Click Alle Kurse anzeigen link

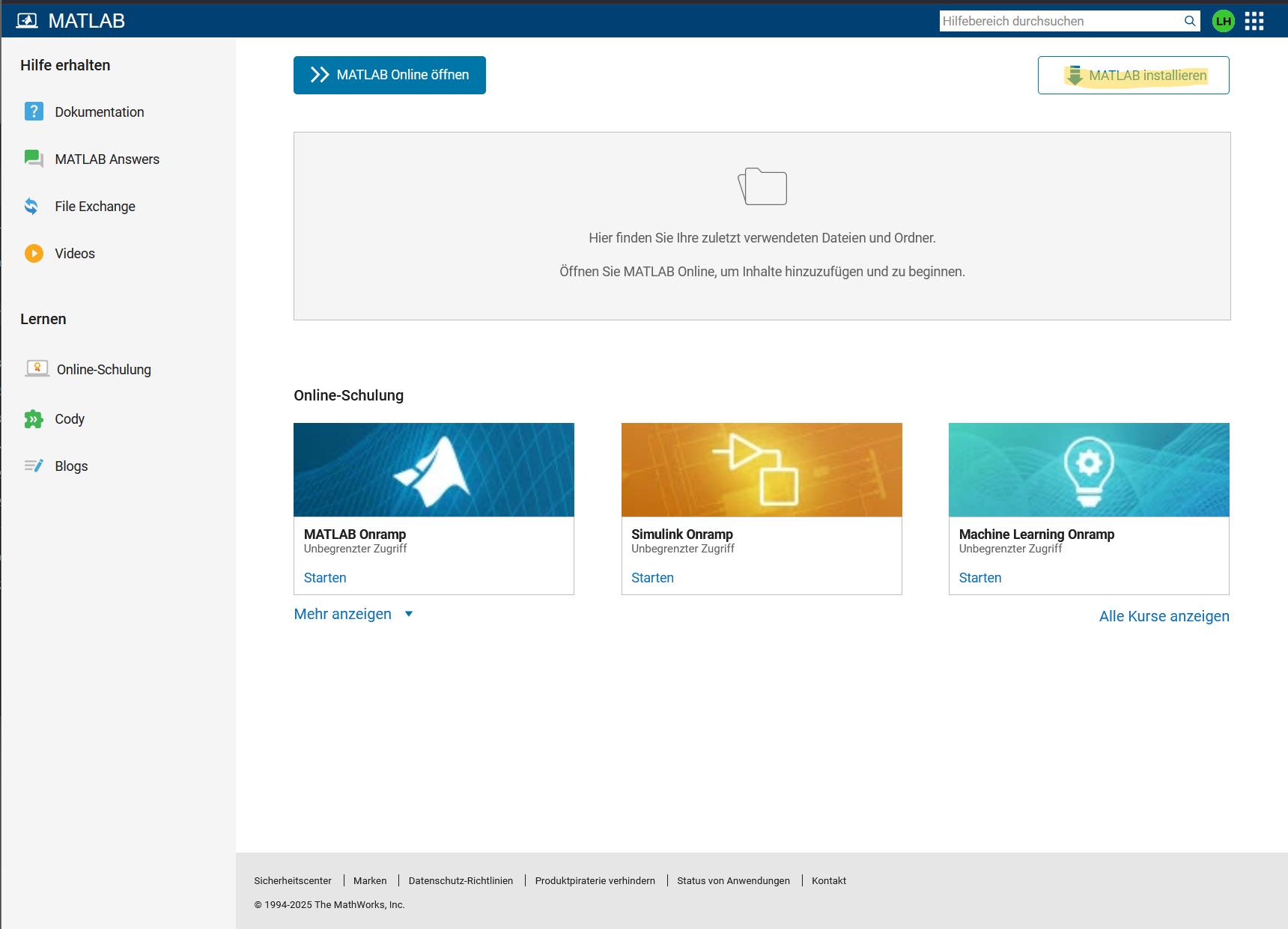point(1164,616)
